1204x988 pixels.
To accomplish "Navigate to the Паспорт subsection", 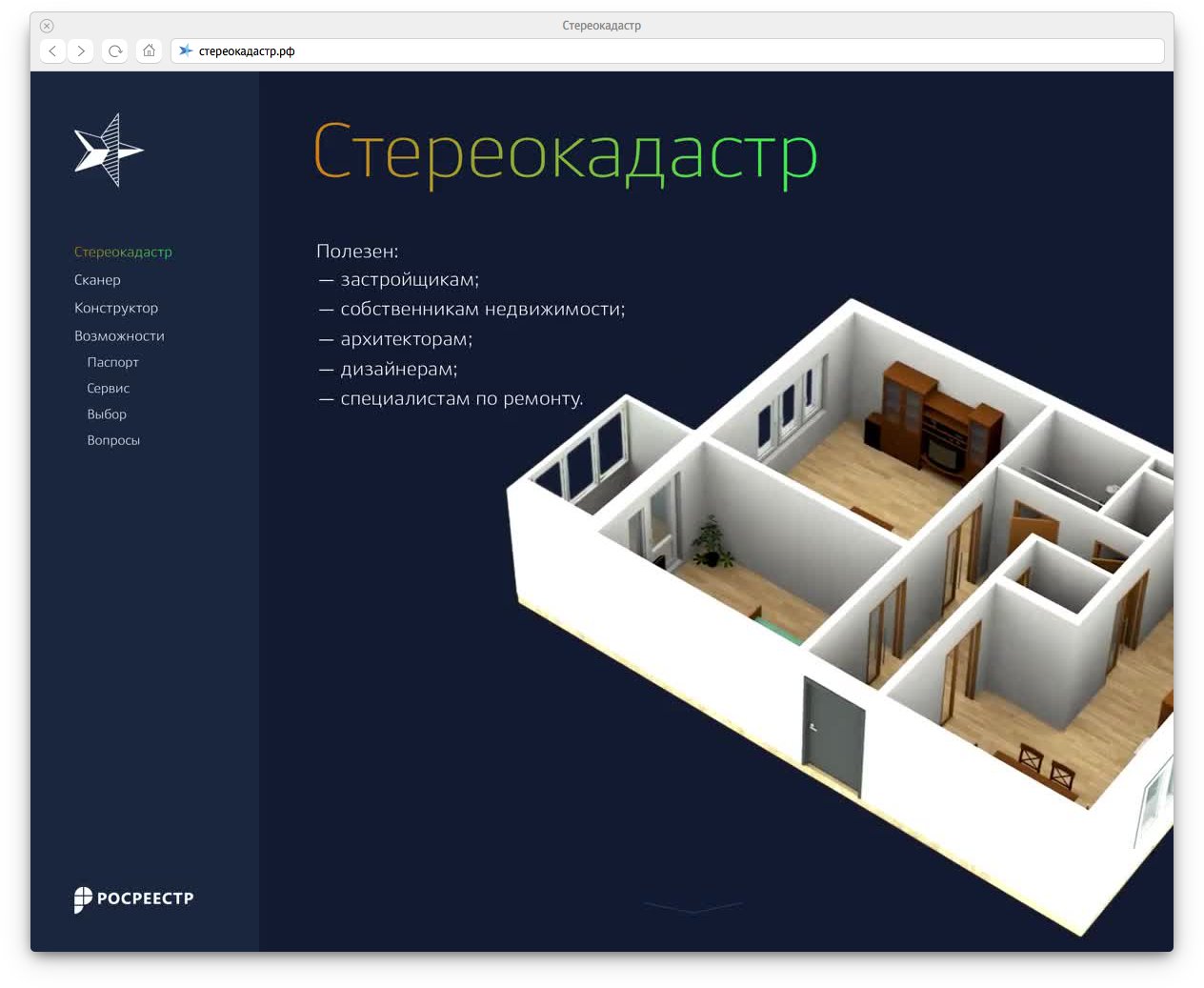I will click(x=112, y=362).
